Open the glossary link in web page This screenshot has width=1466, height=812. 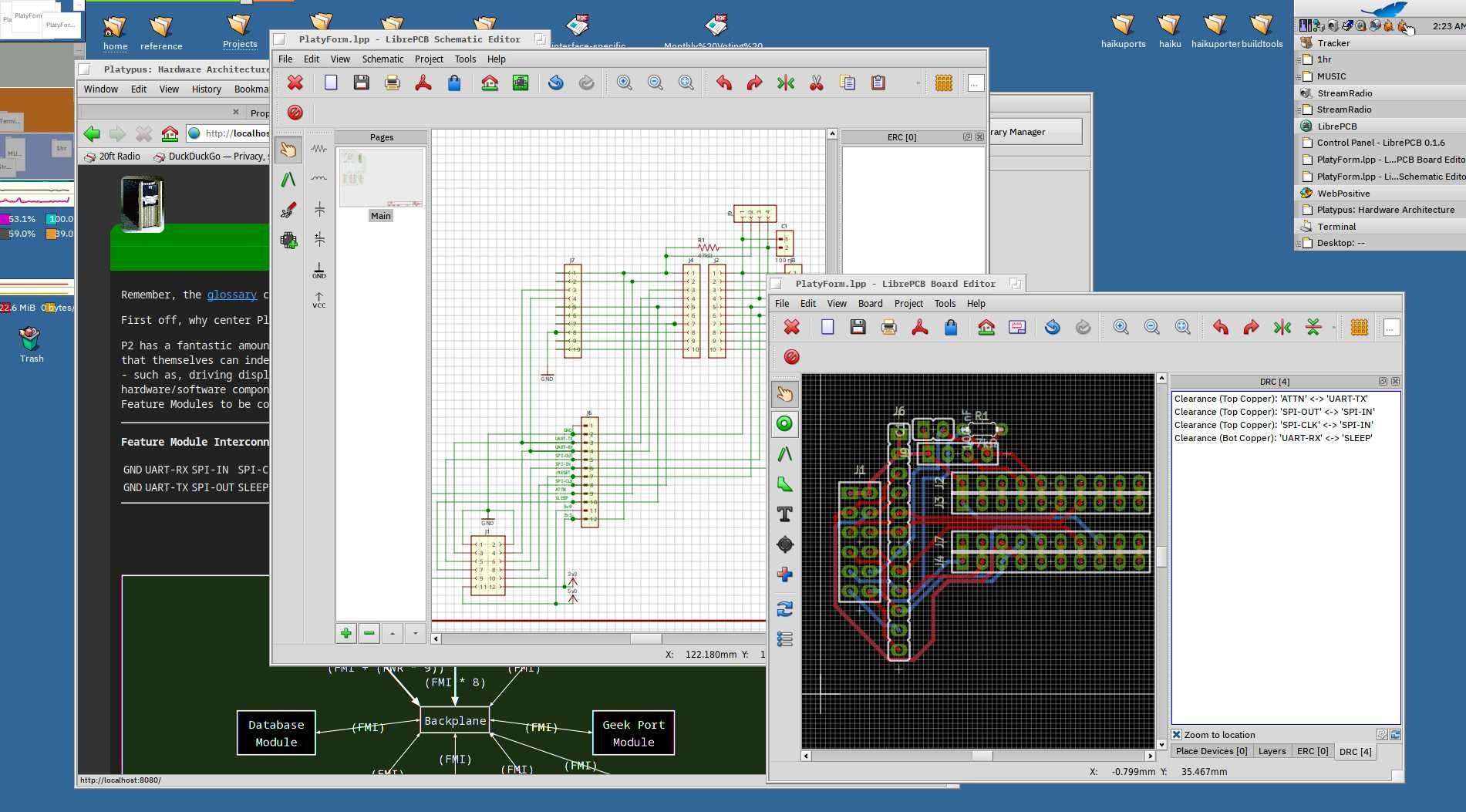point(231,295)
